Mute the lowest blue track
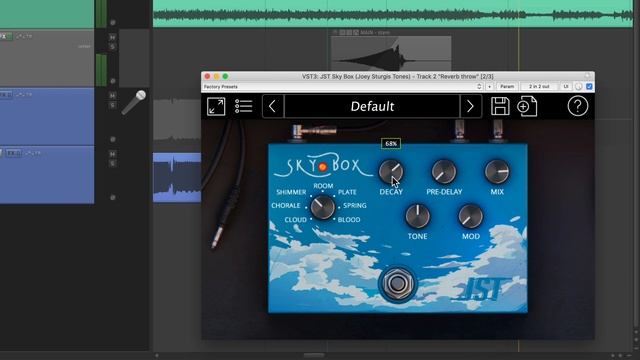This screenshot has height=360, width=640. (112, 154)
